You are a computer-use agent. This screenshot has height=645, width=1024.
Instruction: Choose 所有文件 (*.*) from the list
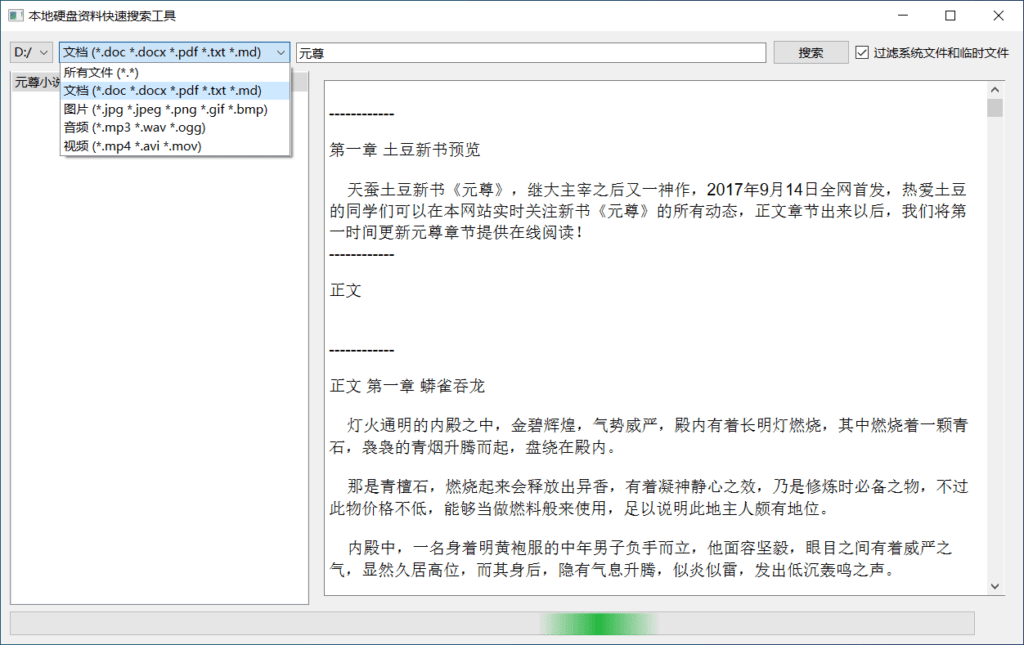[174, 72]
